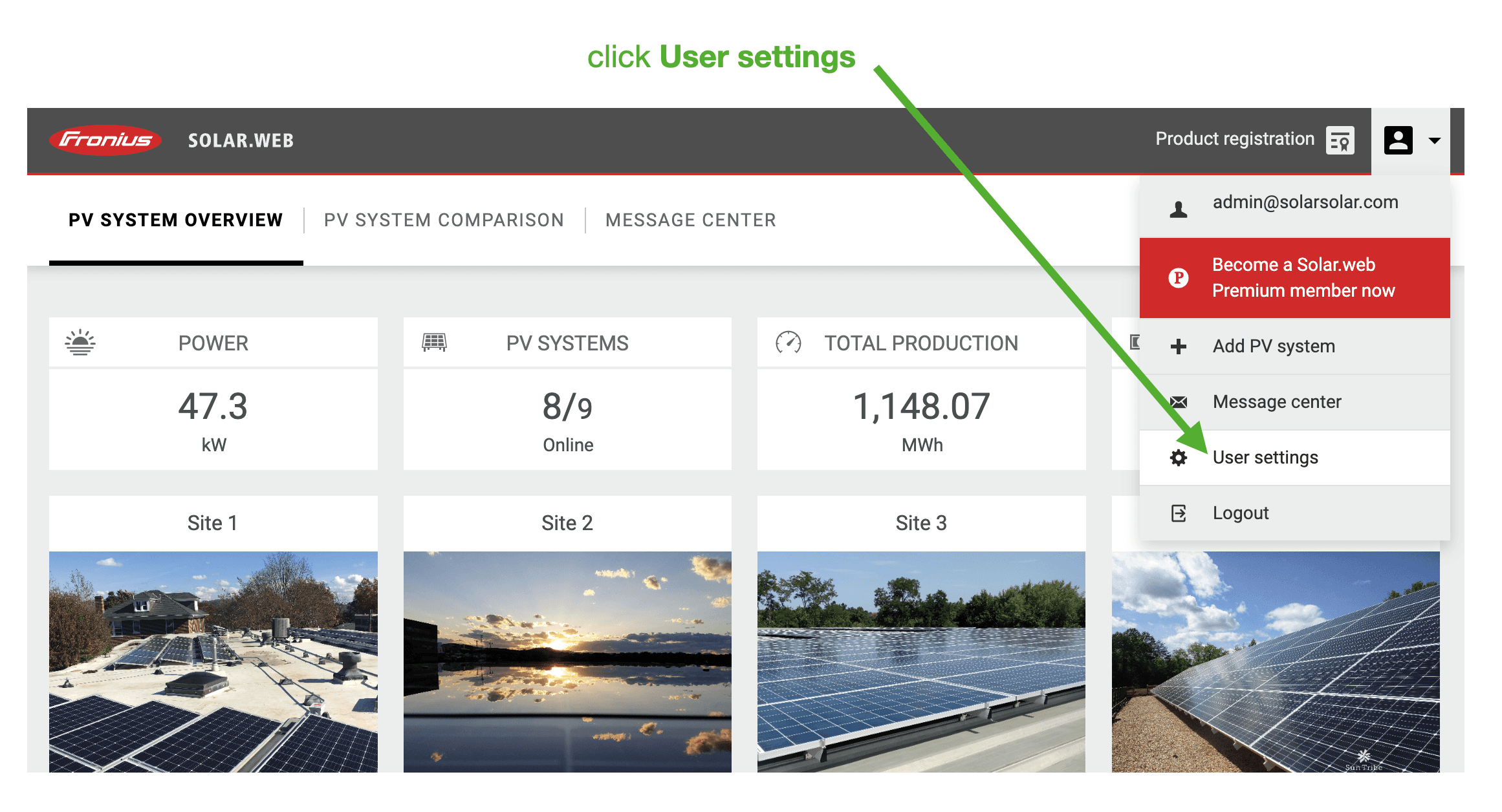Select the PV System Overview tab

(x=175, y=220)
